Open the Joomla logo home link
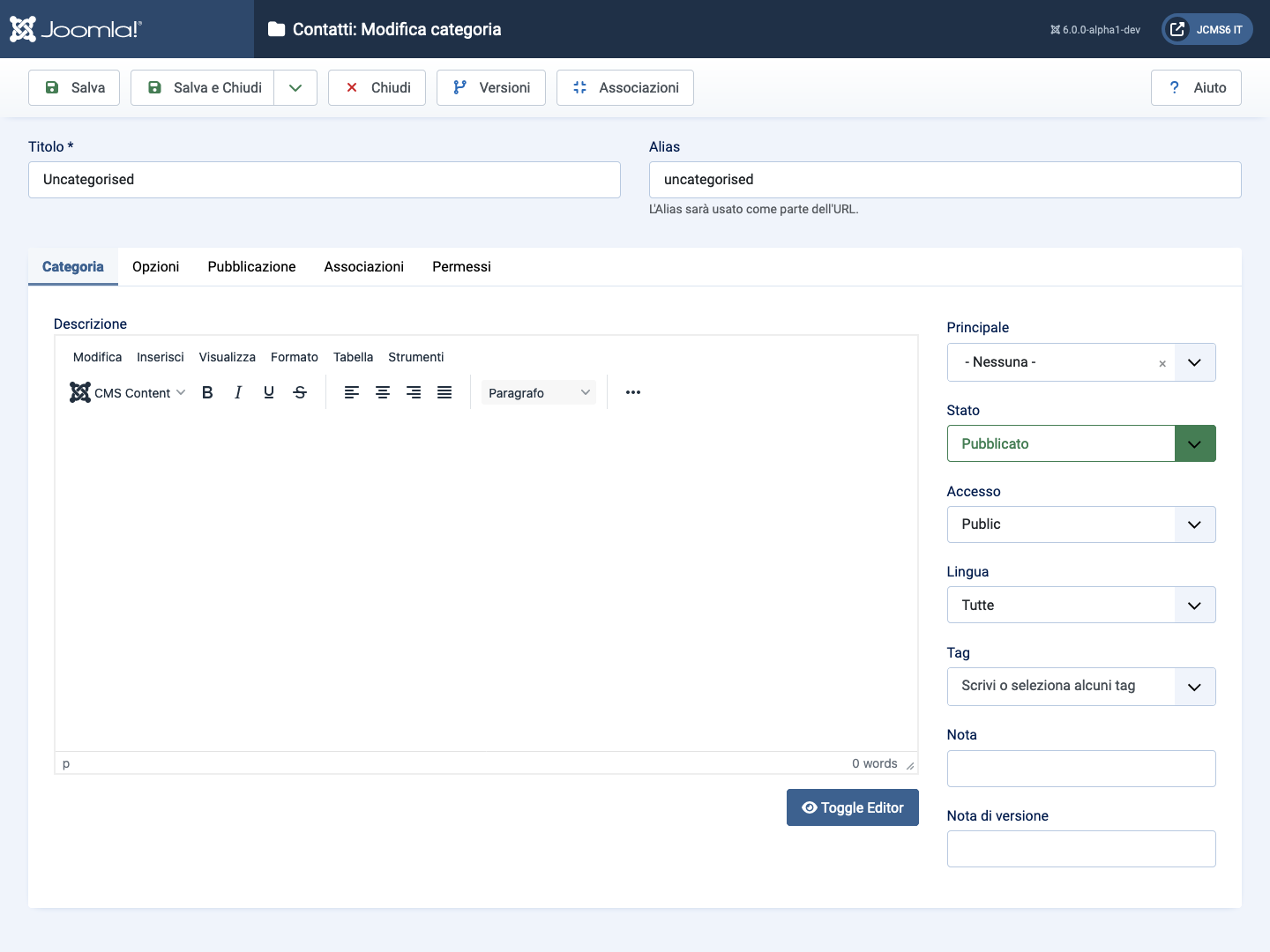Viewport: 1270px width, 952px height. pyautogui.click(x=76, y=29)
